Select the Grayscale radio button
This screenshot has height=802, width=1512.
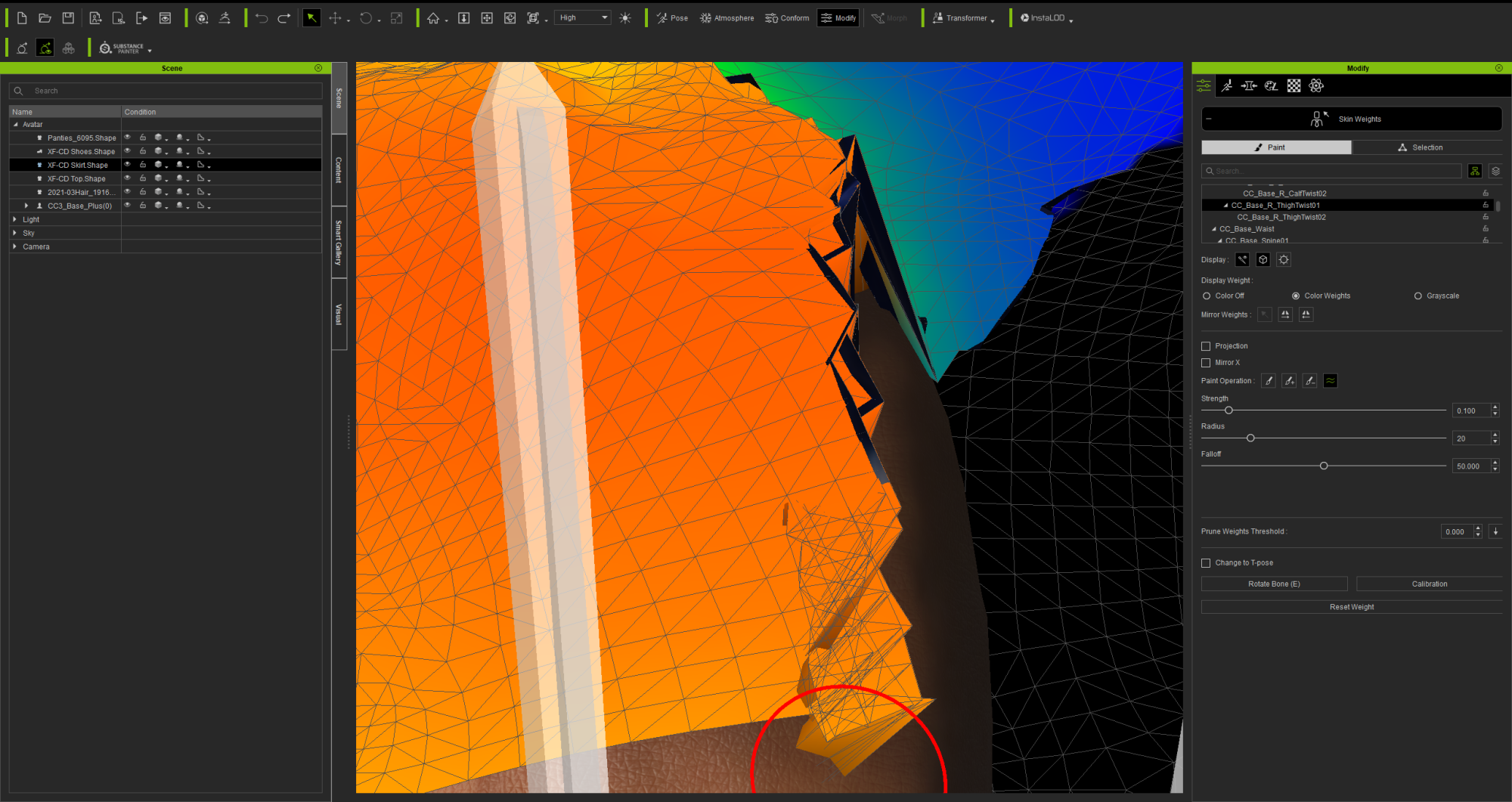click(1418, 296)
